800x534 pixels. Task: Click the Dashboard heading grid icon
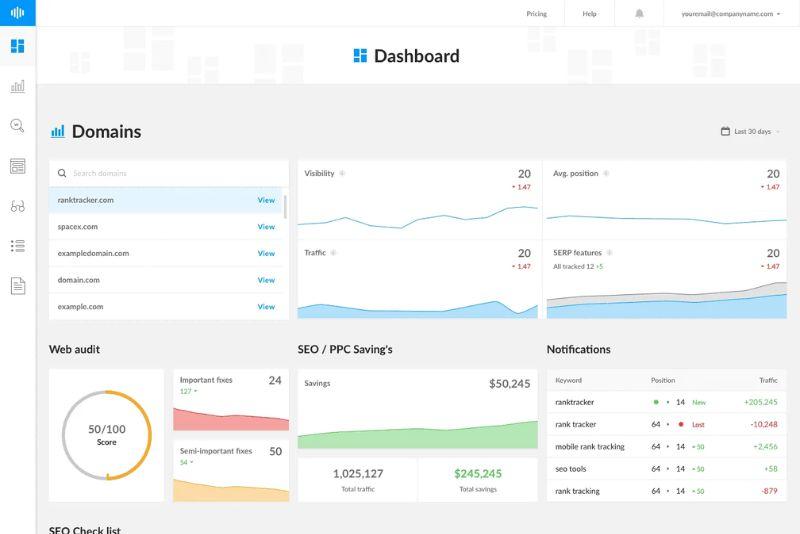tap(360, 56)
